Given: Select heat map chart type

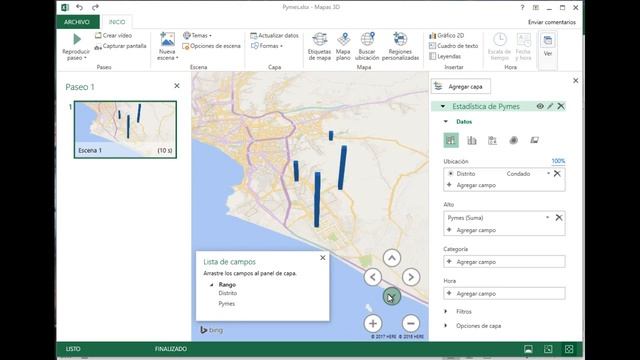Looking at the screenshot, I should (513, 140).
